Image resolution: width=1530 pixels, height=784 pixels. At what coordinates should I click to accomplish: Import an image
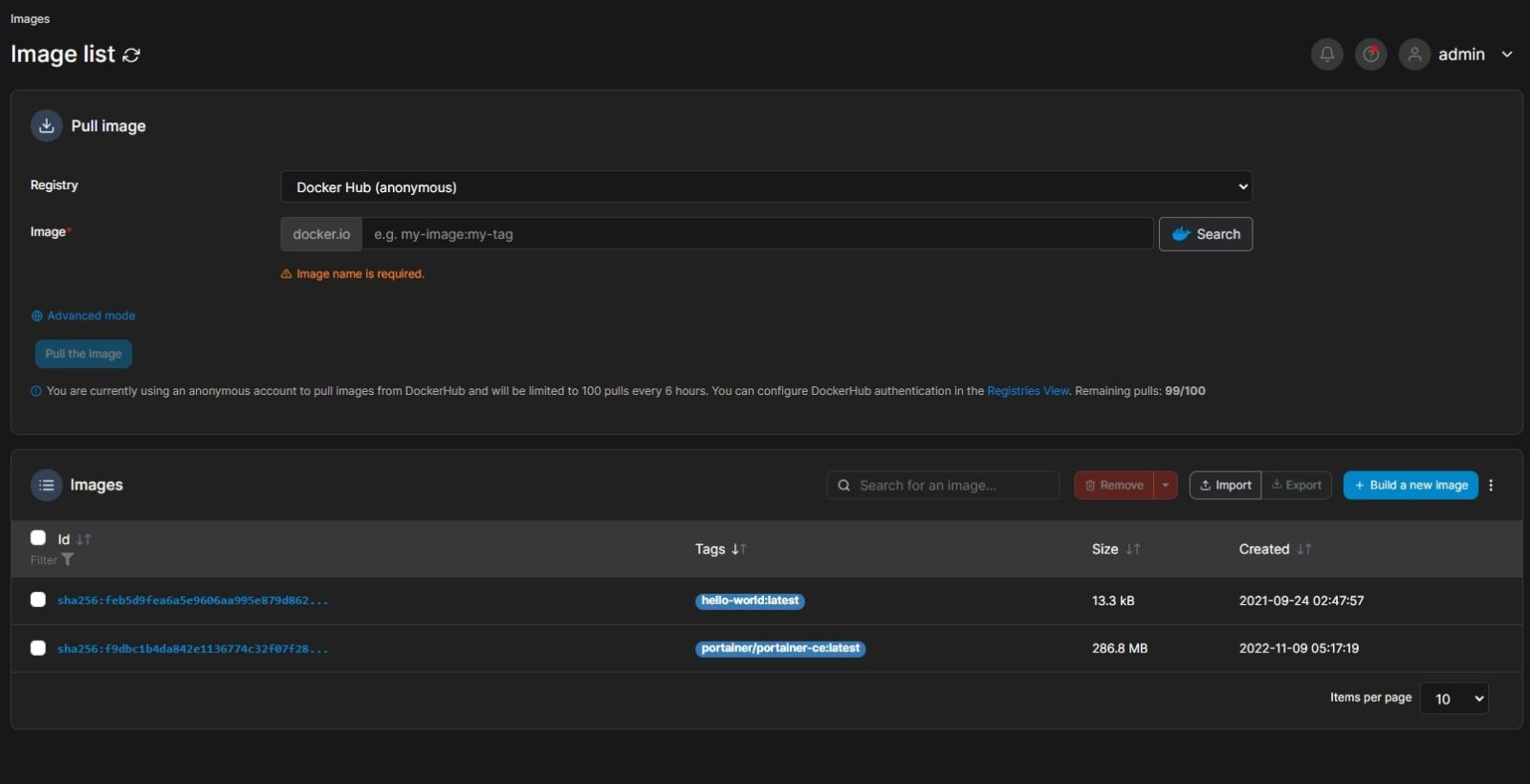tap(1225, 486)
